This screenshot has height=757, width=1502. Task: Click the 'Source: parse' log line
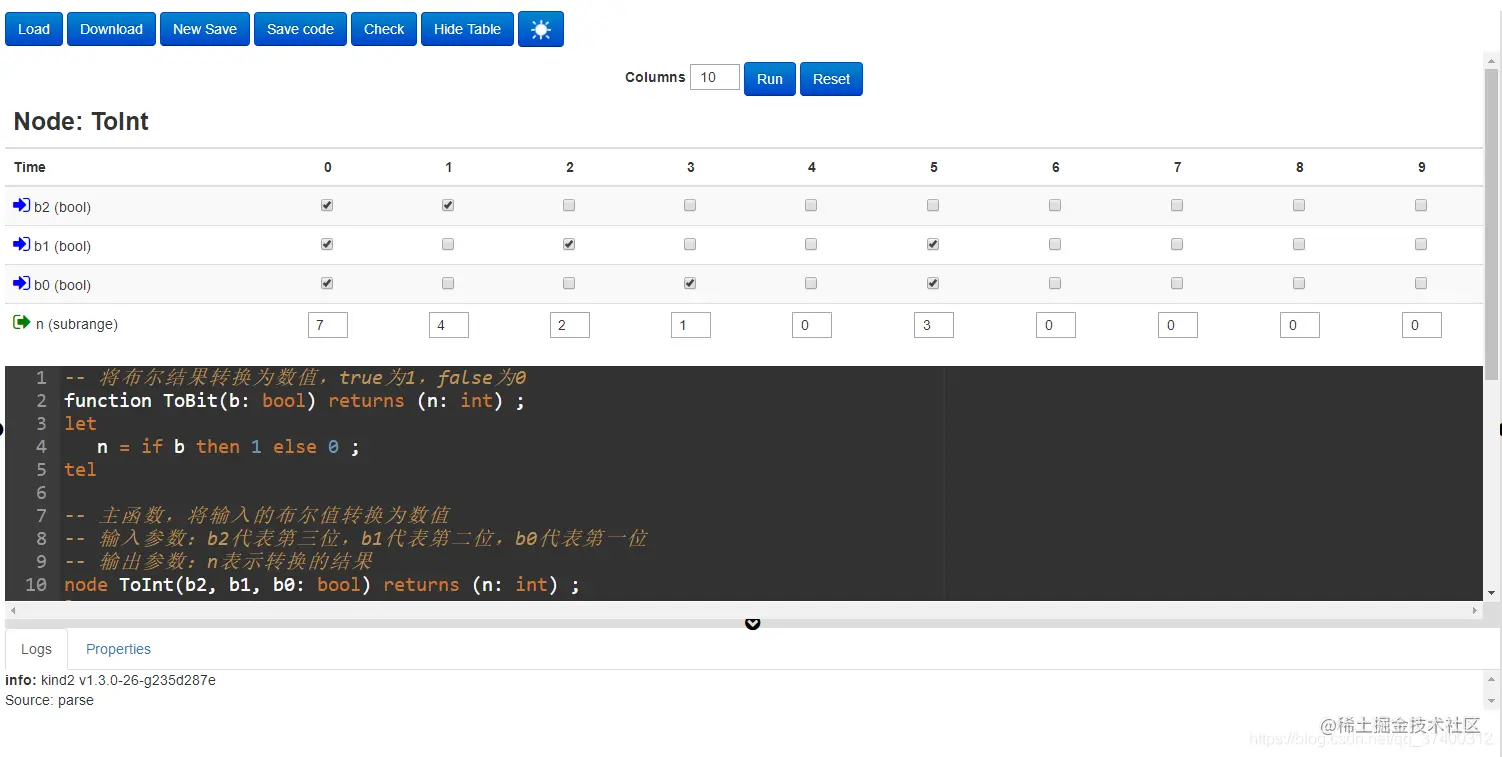[49, 700]
